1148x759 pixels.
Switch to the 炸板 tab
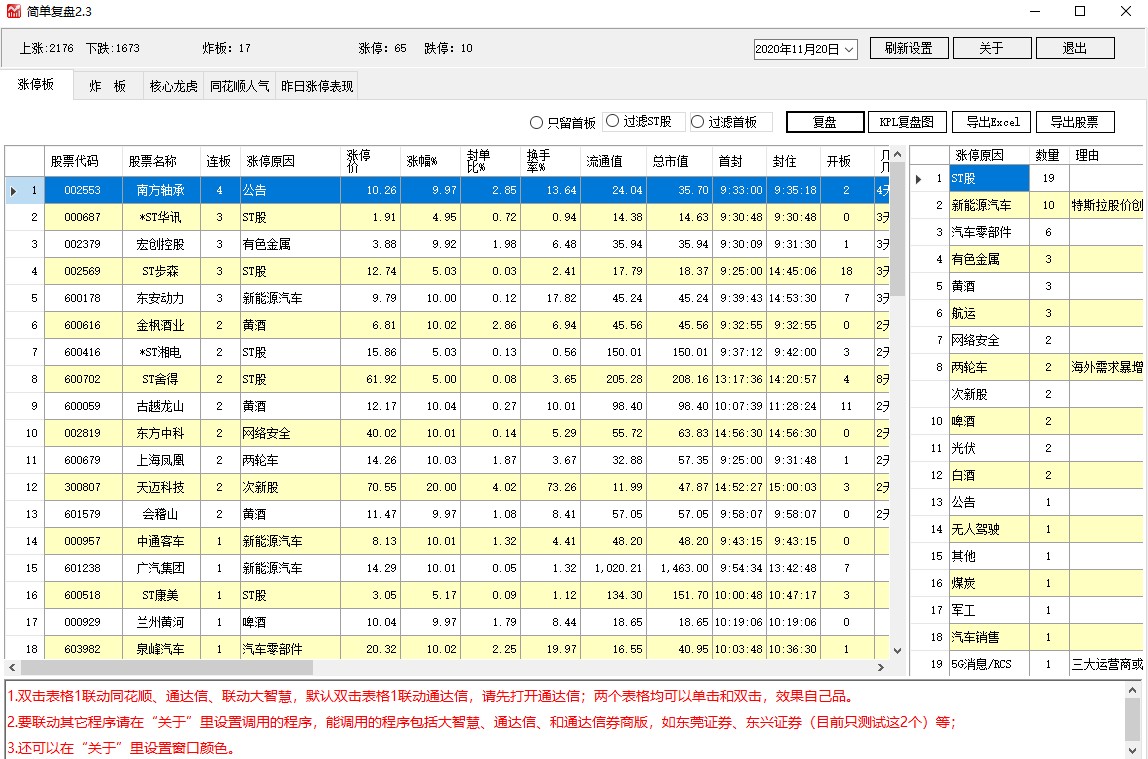108,87
